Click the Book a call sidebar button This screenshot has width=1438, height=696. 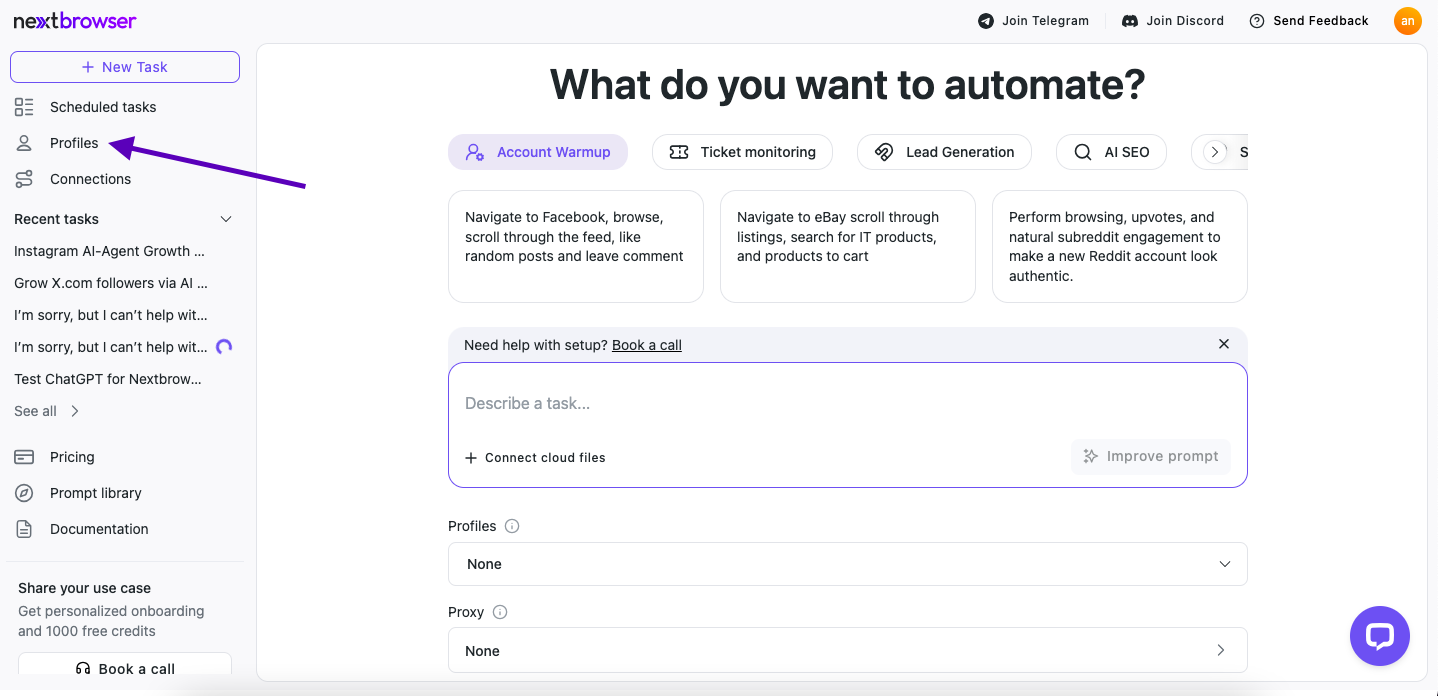(x=125, y=669)
